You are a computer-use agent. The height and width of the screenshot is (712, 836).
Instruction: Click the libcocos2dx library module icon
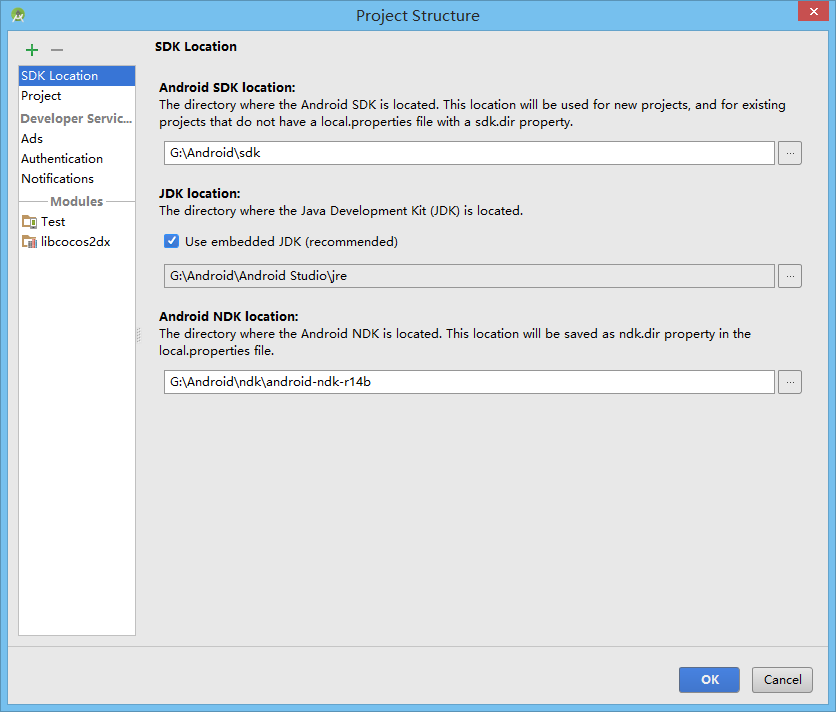tap(29, 242)
